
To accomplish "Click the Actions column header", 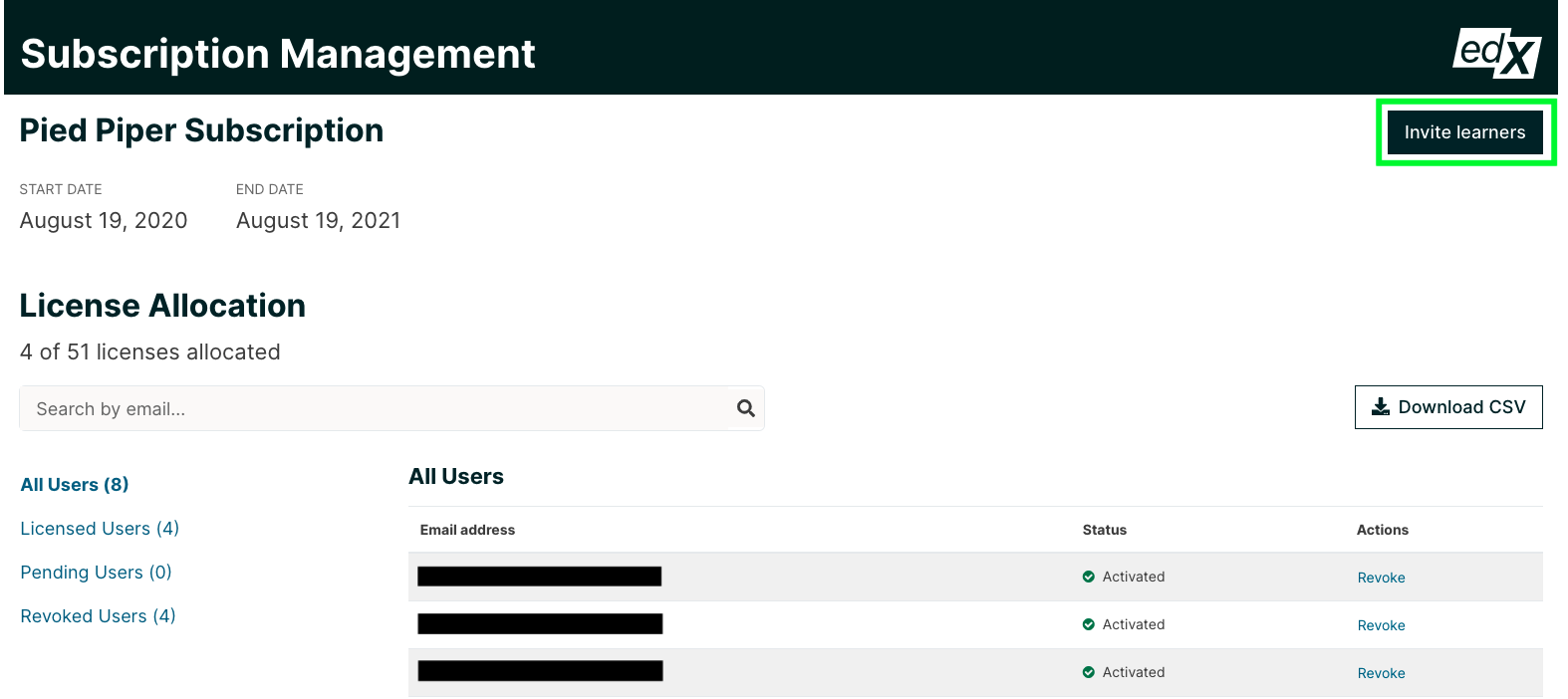I will pyautogui.click(x=1383, y=530).
